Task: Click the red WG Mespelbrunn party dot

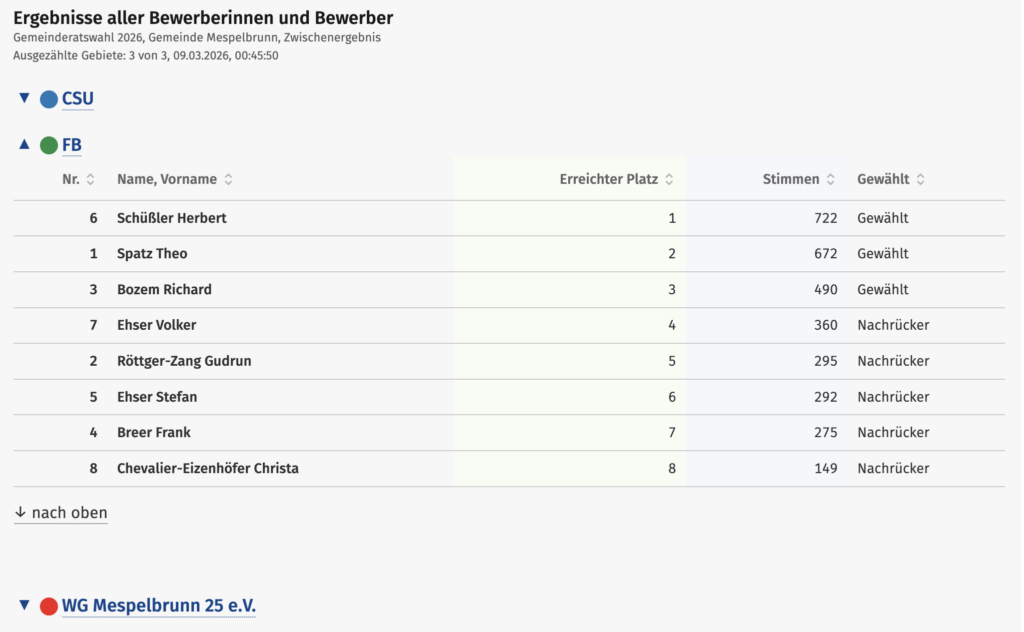Action: pyautogui.click(x=49, y=606)
